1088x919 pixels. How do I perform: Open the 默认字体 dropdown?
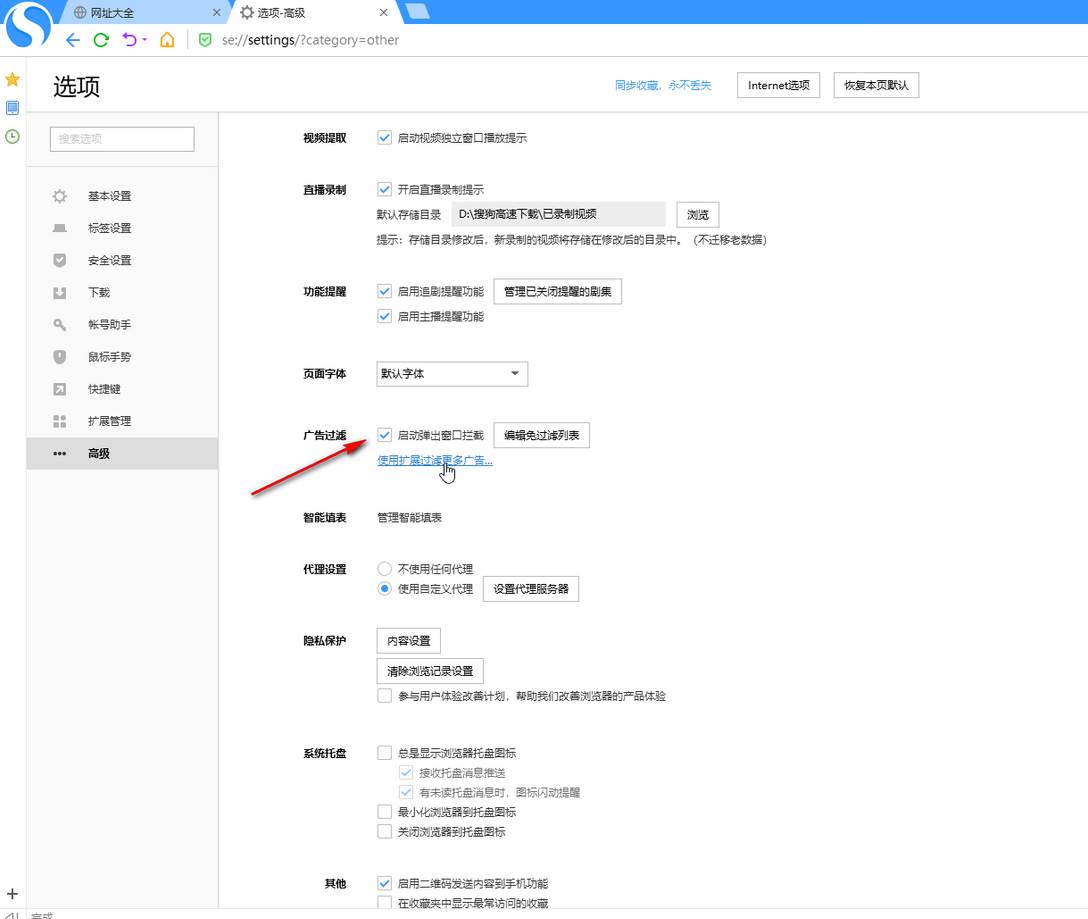pos(452,373)
